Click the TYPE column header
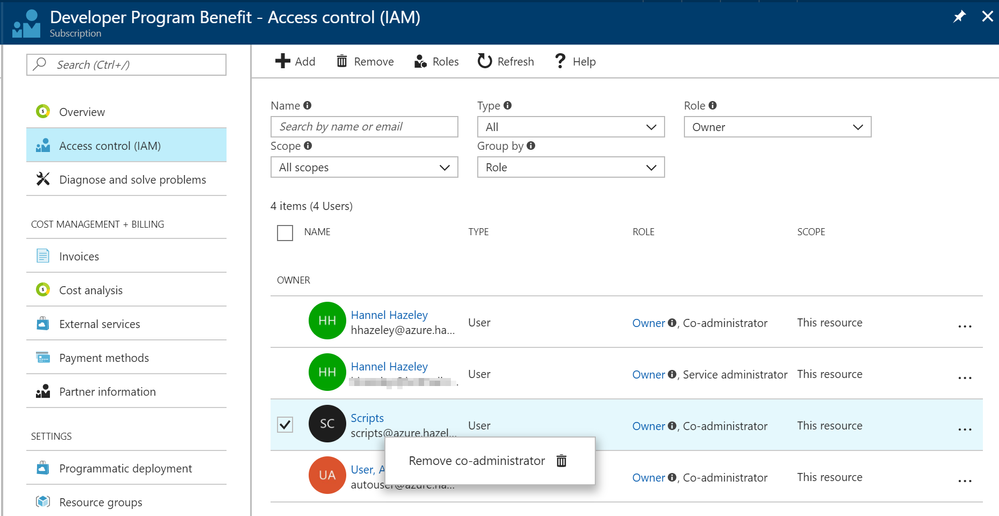The image size is (999, 516). coord(478,232)
